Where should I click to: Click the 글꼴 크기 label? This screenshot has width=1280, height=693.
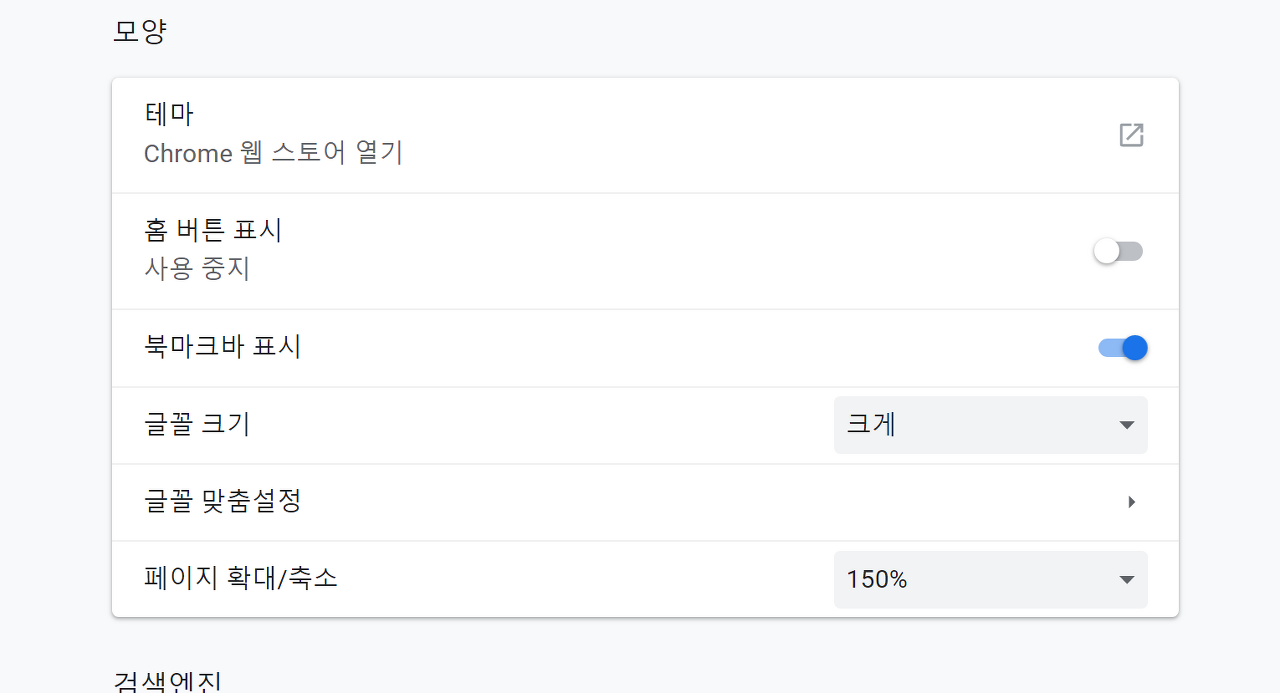coord(197,424)
